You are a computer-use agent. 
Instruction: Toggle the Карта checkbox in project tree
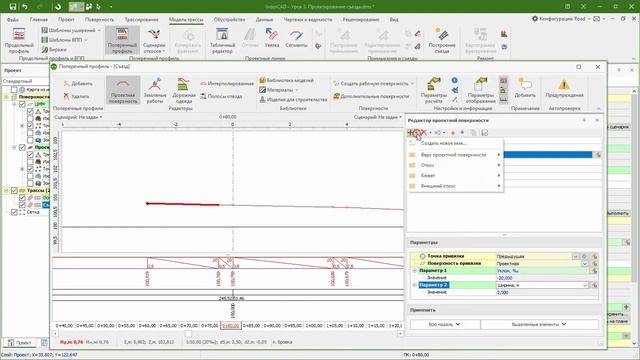[x=14, y=89]
